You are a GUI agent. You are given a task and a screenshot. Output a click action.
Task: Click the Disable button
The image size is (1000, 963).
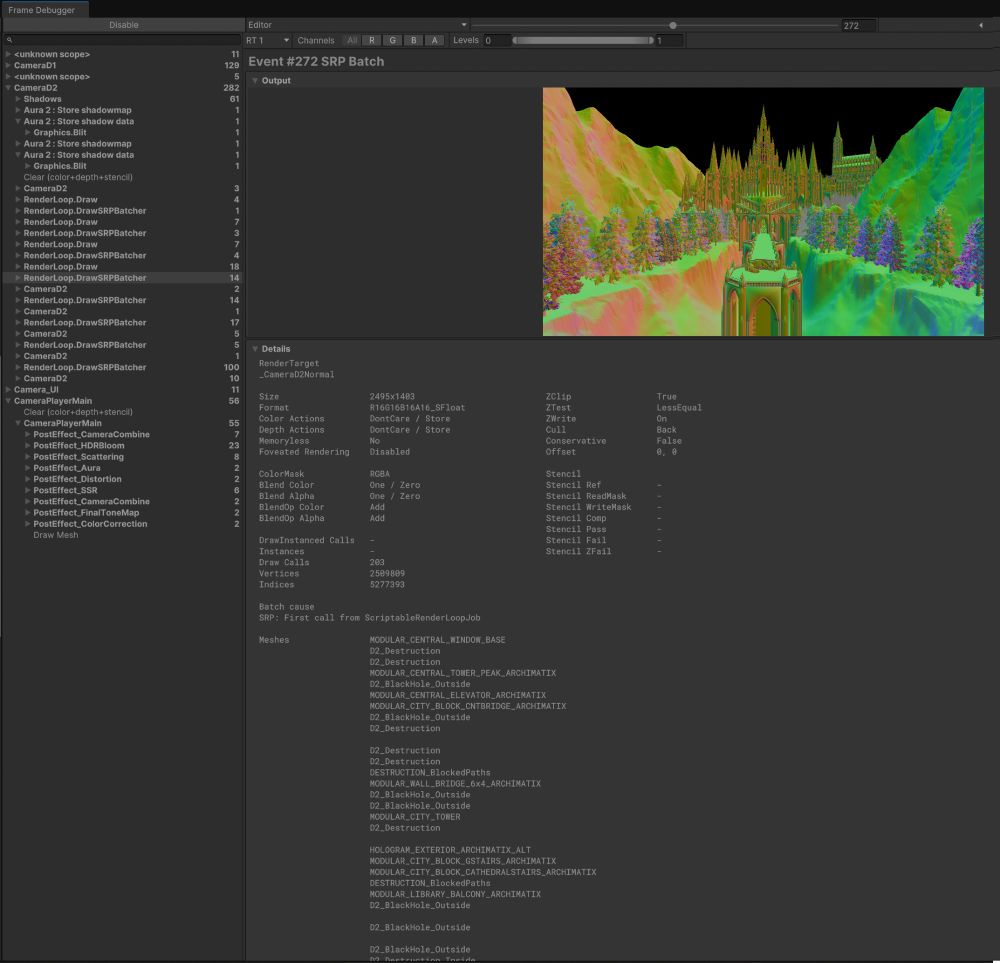(x=123, y=25)
